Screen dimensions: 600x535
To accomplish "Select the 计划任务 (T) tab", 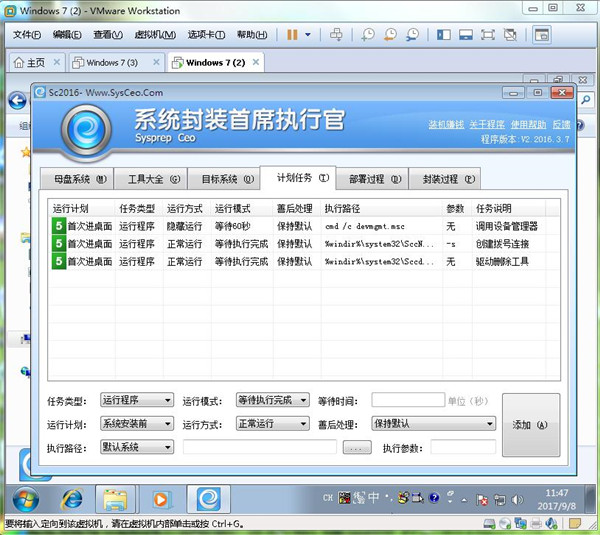I will [298, 178].
